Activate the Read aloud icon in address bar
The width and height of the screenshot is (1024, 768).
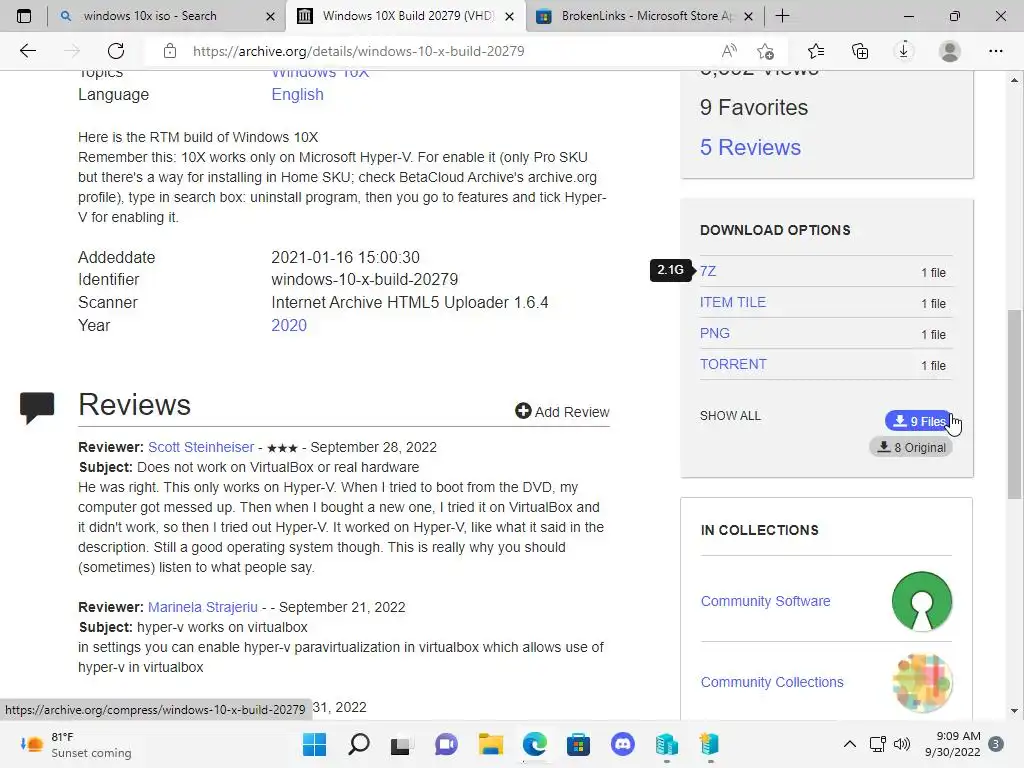pos(729,51)
